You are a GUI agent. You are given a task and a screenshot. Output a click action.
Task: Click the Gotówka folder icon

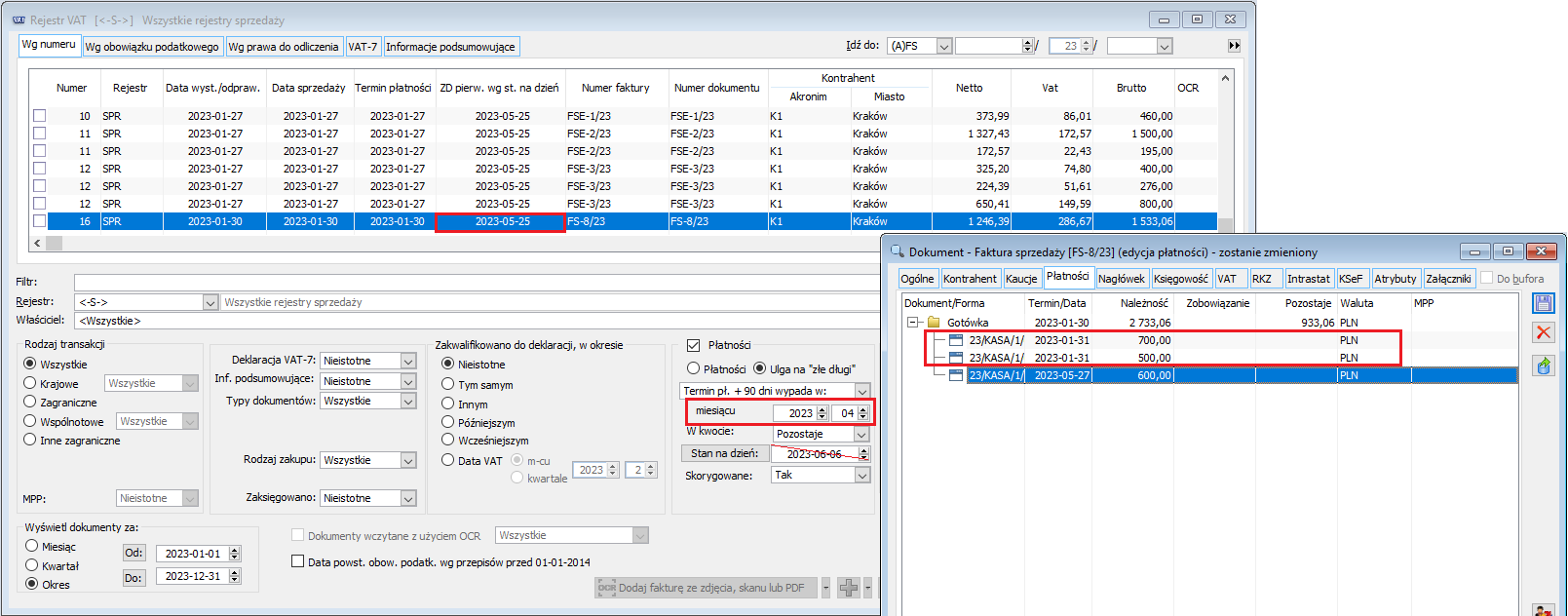(x=934, y=323)
